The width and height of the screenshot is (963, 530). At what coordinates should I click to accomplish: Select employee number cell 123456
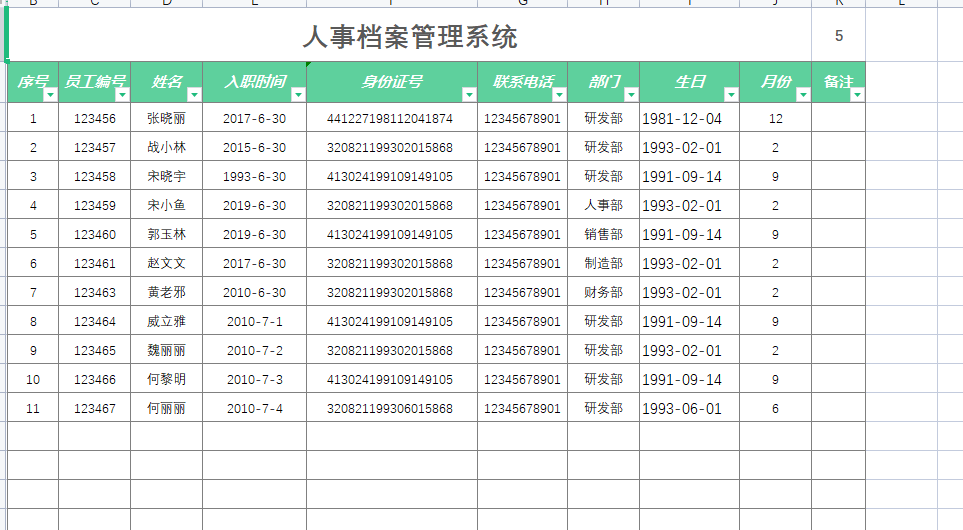[95, 119]
